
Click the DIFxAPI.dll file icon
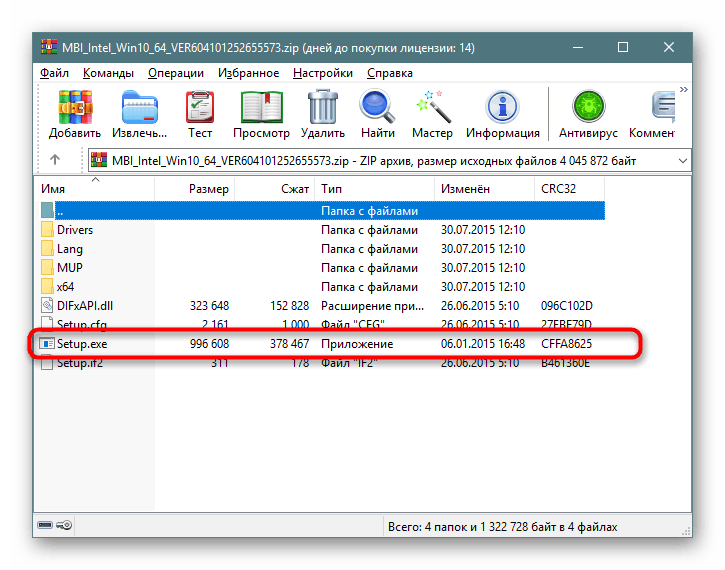tap(47, 305)
